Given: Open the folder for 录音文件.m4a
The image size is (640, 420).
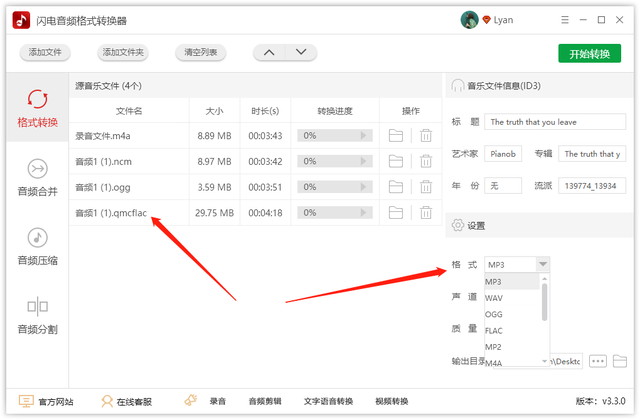Looking at the screenshot, I should pos(396,136).
